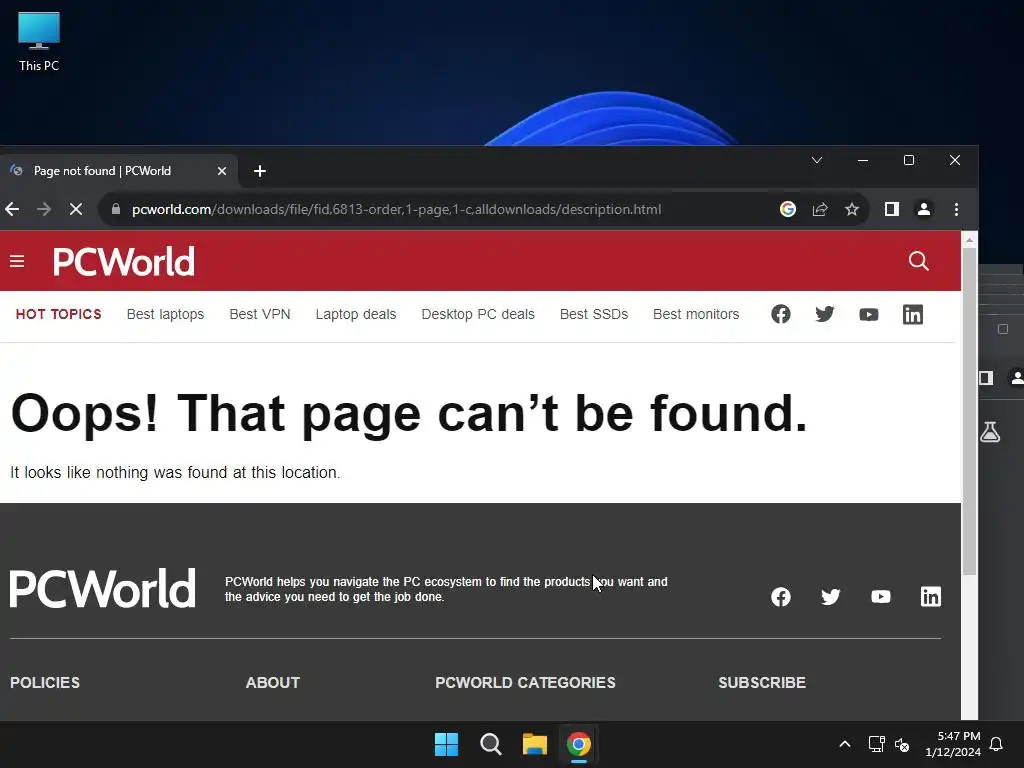Toggle Chrome side panel
Image resolution: width=1024 pixels, height=768 pixels.
coord(891,209)
